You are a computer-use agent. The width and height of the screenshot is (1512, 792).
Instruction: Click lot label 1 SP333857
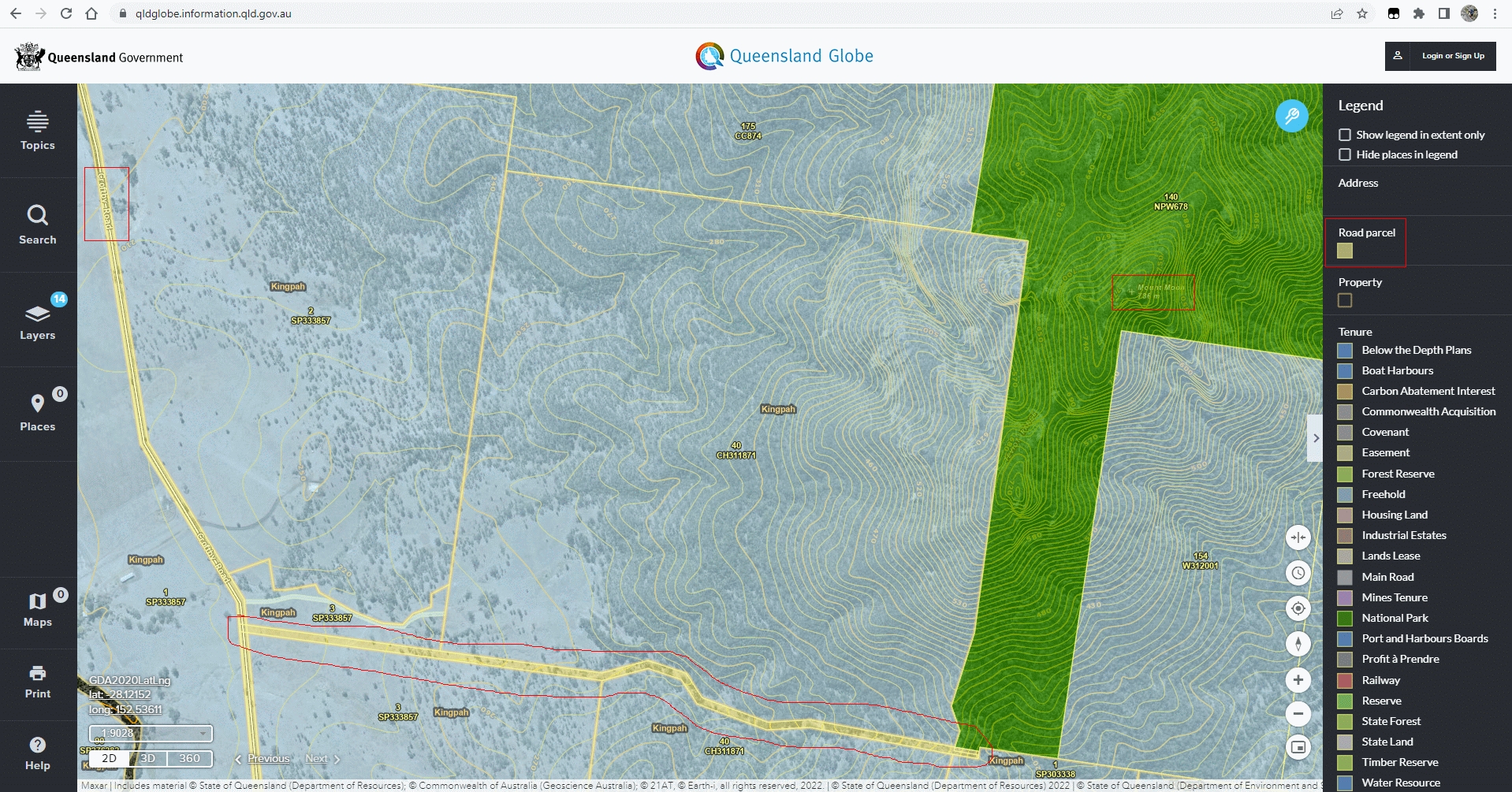point(166,597)
